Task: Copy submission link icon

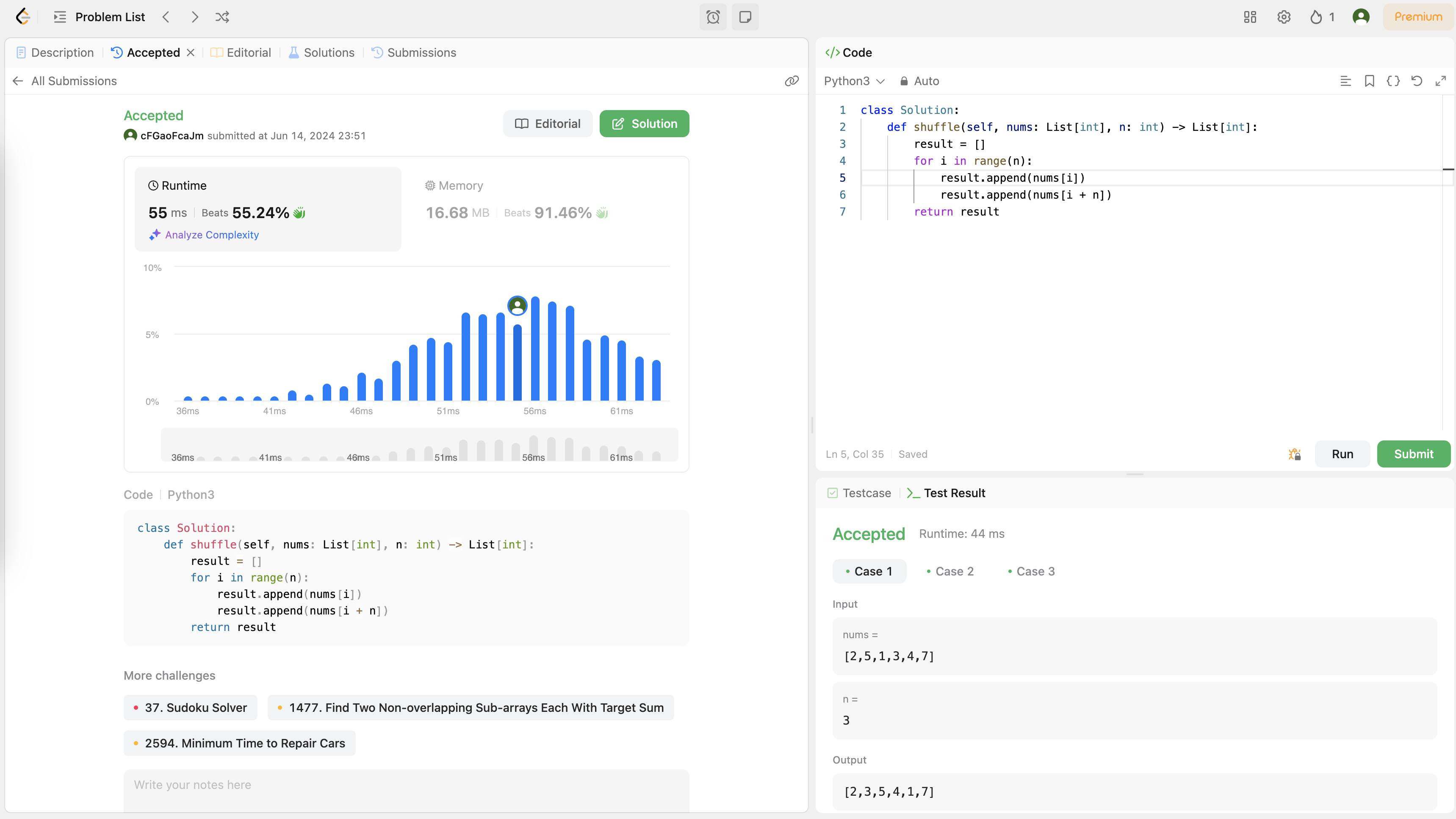Action: point(791,81)
